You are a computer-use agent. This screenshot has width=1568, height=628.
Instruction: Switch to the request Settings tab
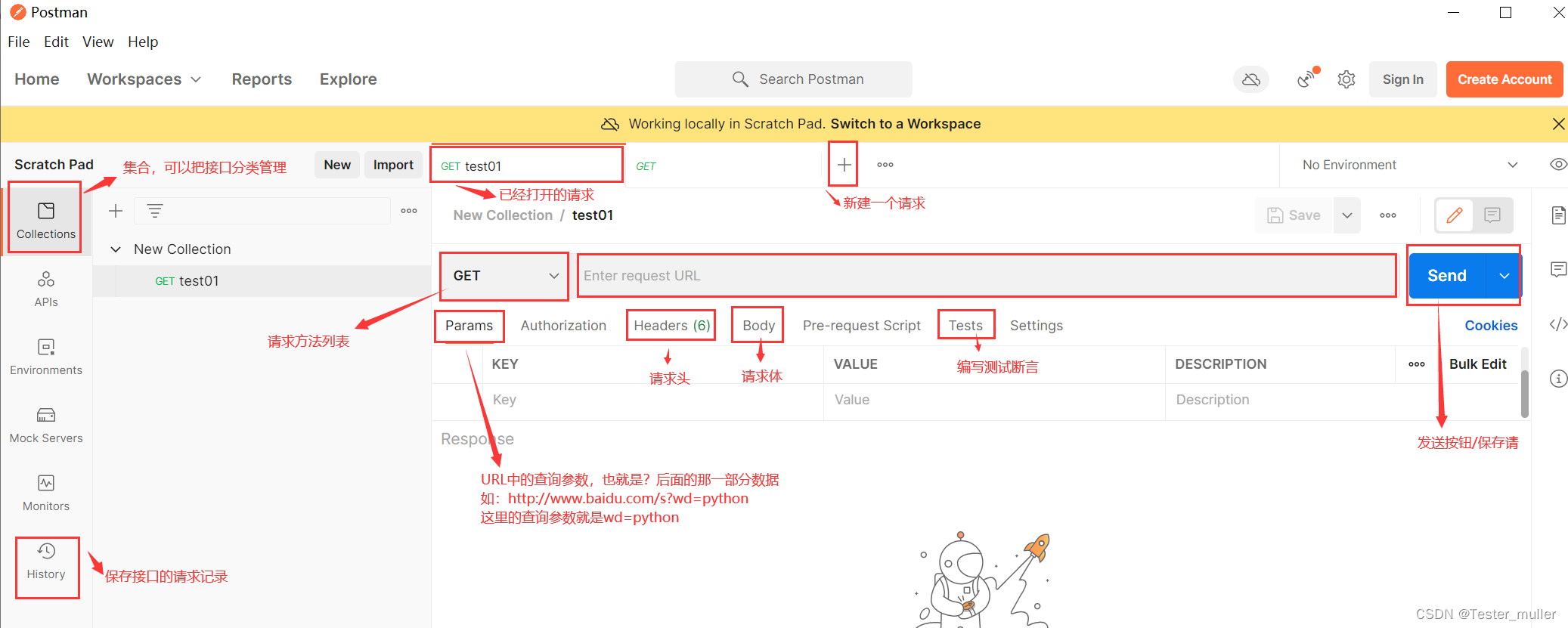coord(1037,326)
